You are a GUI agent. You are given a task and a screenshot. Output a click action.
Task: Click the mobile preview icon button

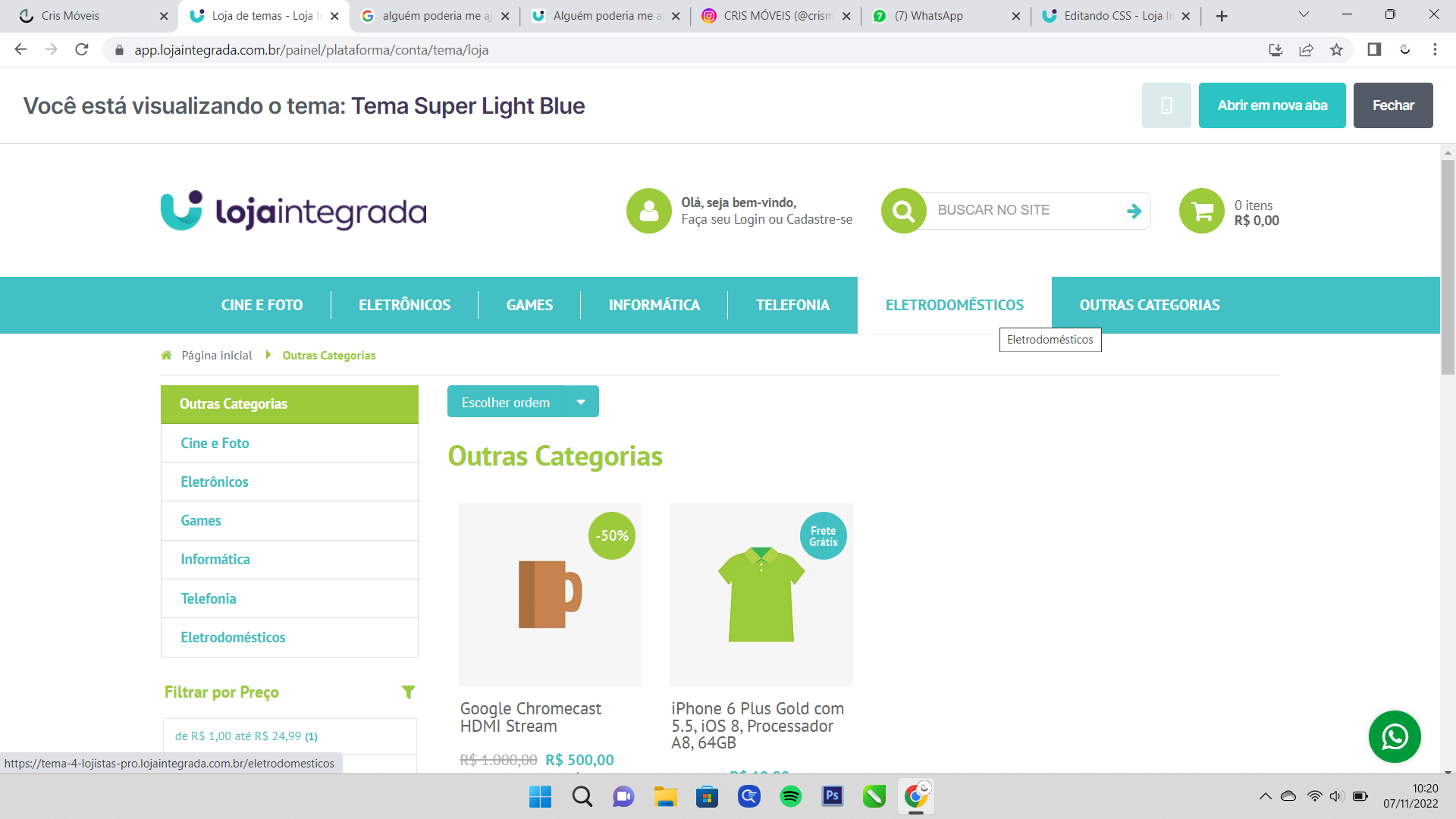pos(1166,105)
